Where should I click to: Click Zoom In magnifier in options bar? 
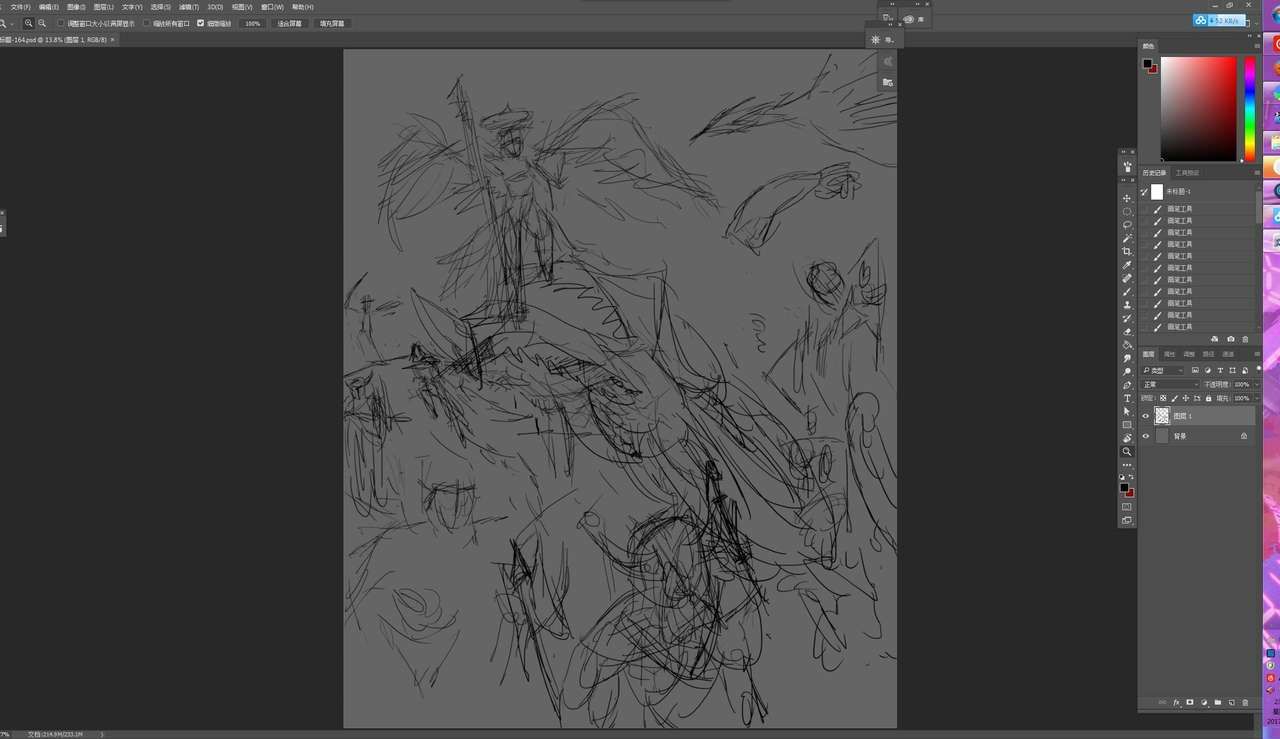[28, 23]
